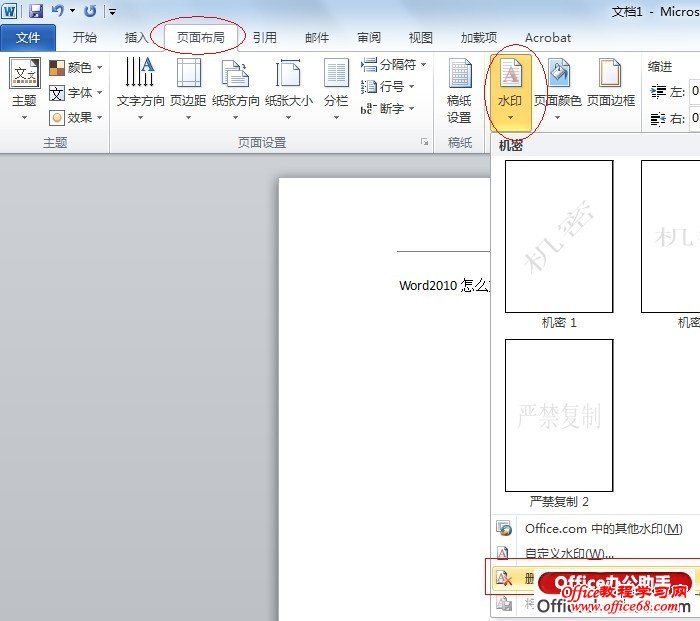Open the File (文件) tab
Image resolution: width=700 pixels, height=621 pixels.
[28, 38]
